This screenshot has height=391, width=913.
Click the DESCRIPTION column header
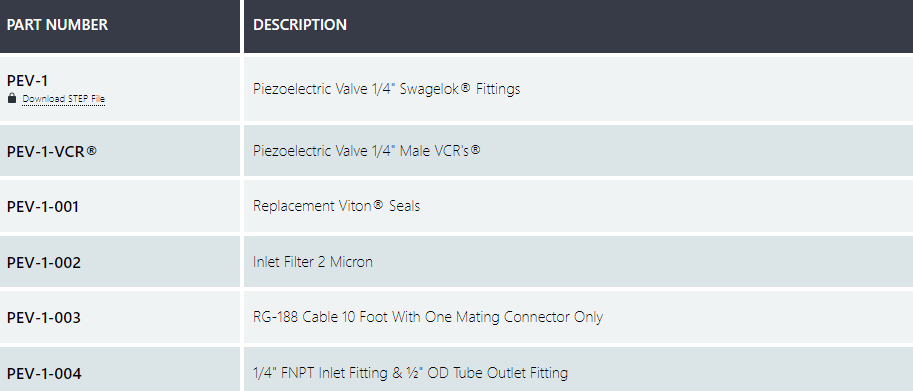(x=300, y=25)
